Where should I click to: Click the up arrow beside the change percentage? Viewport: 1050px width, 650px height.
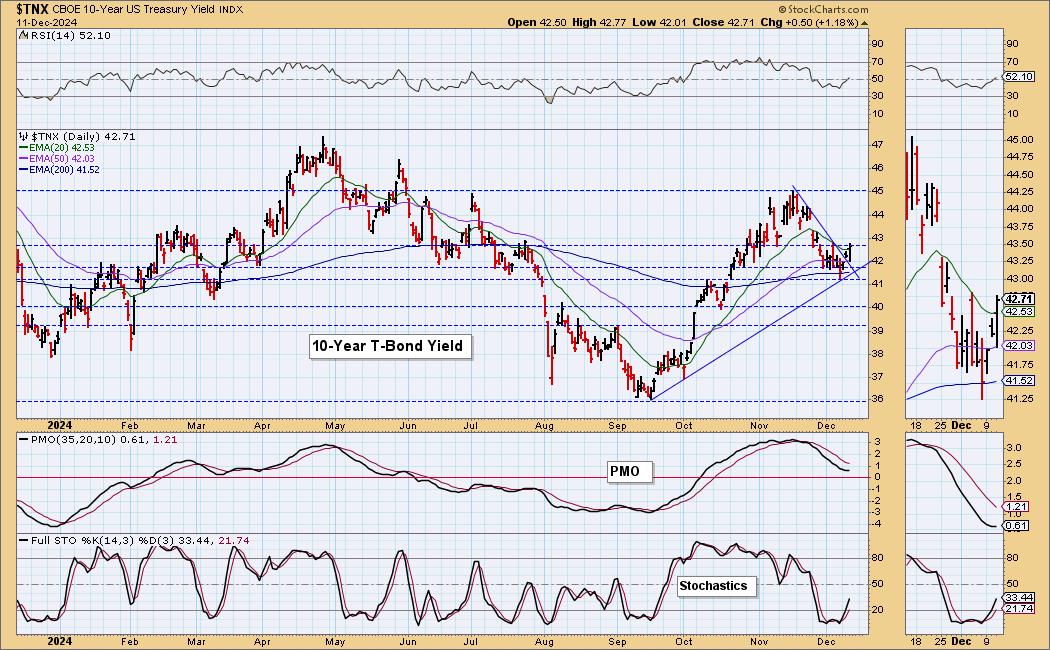pos(865,23)
